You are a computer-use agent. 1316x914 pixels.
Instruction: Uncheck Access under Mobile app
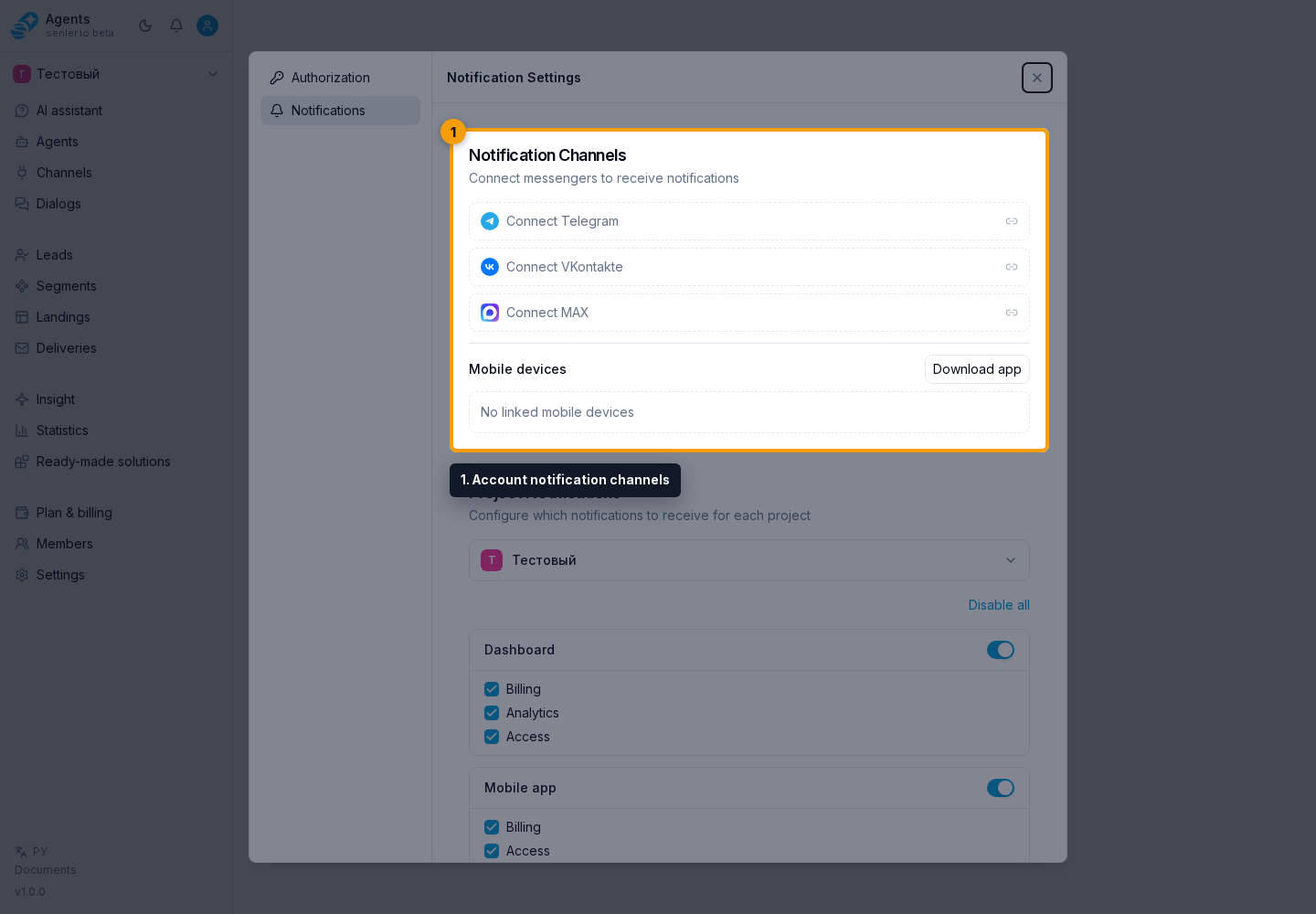pyautogui.click(x=492, y=851)
